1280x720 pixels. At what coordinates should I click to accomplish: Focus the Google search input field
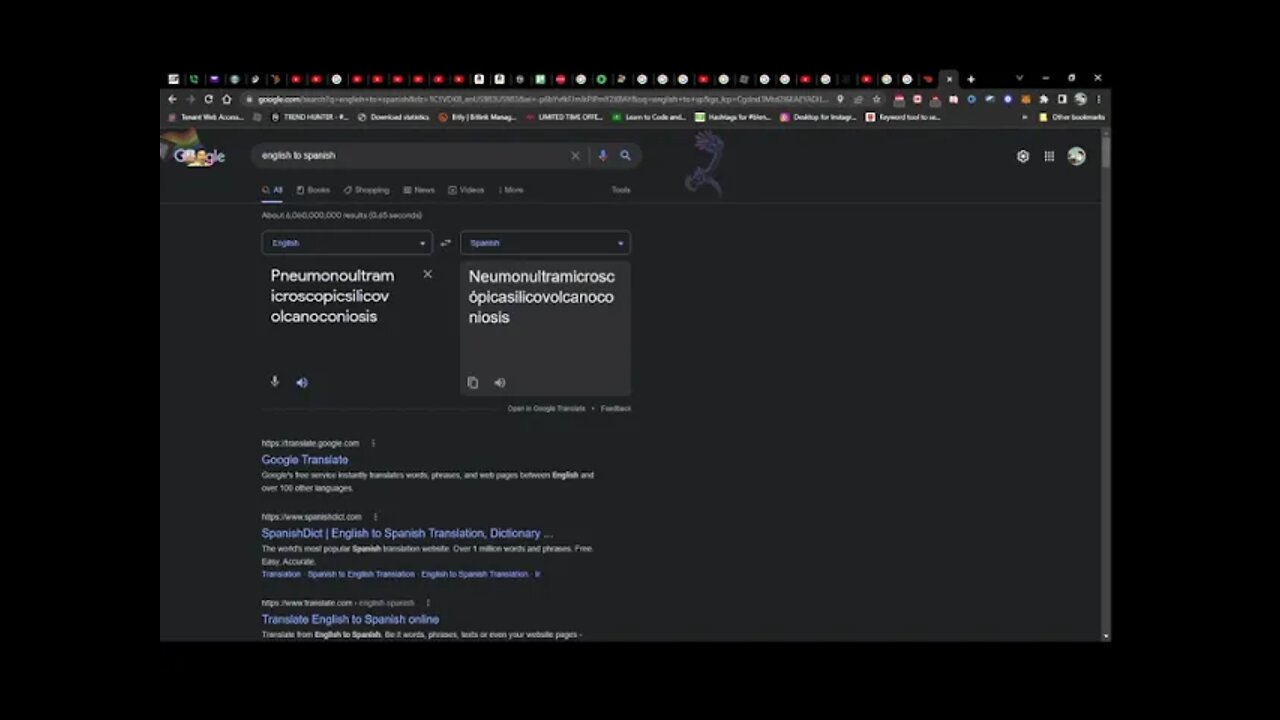pyautogui.click(x=410, y=156)
